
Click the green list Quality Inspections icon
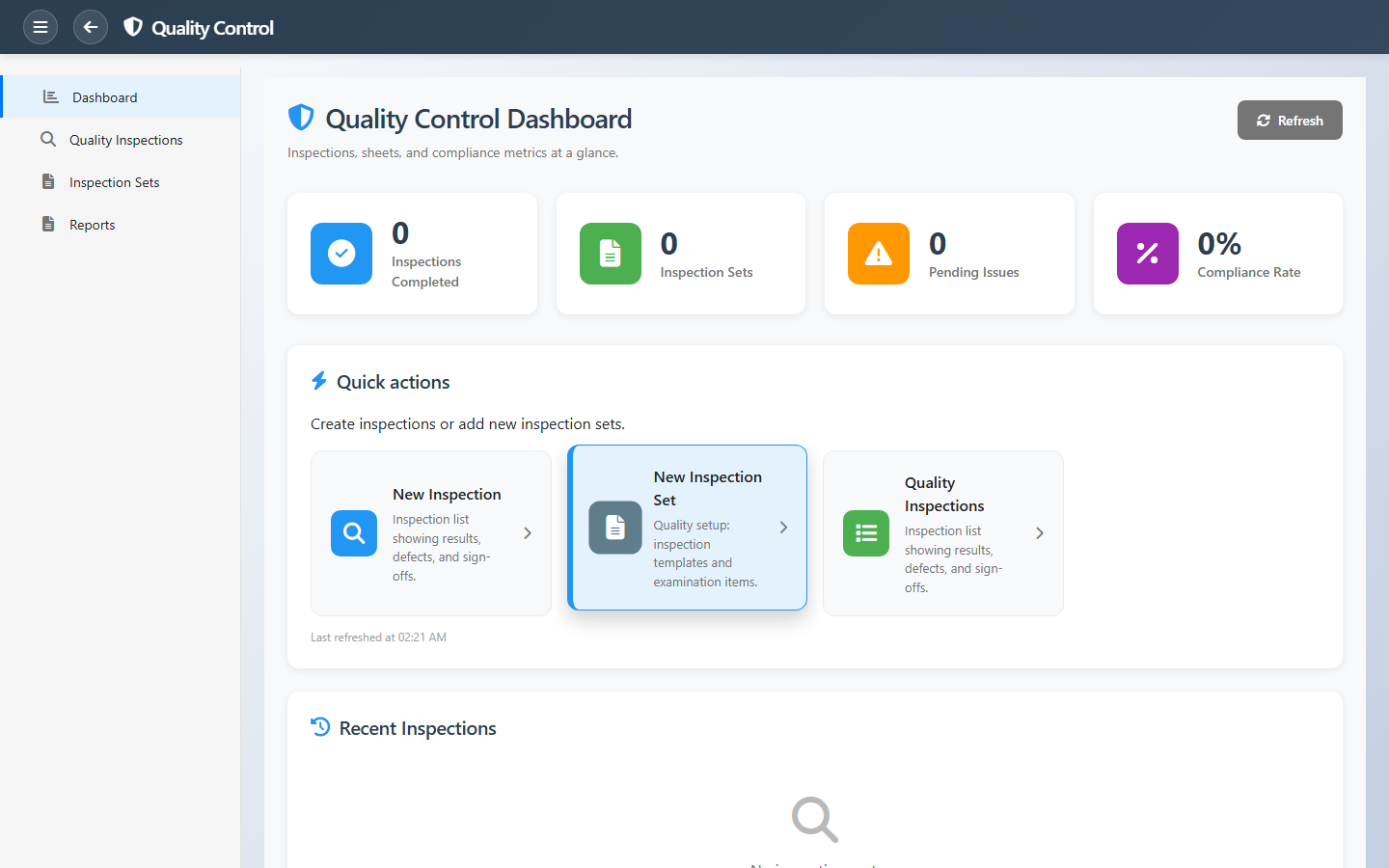(x=866, y=533)
